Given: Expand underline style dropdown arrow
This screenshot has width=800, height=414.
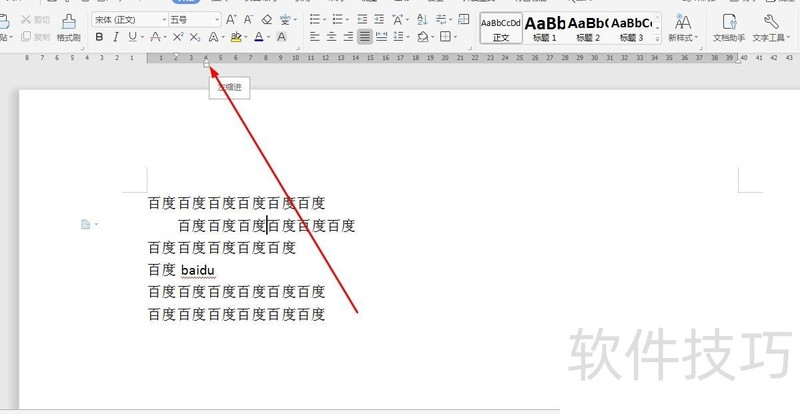Looking at the screenshot, I should (142, 37).
